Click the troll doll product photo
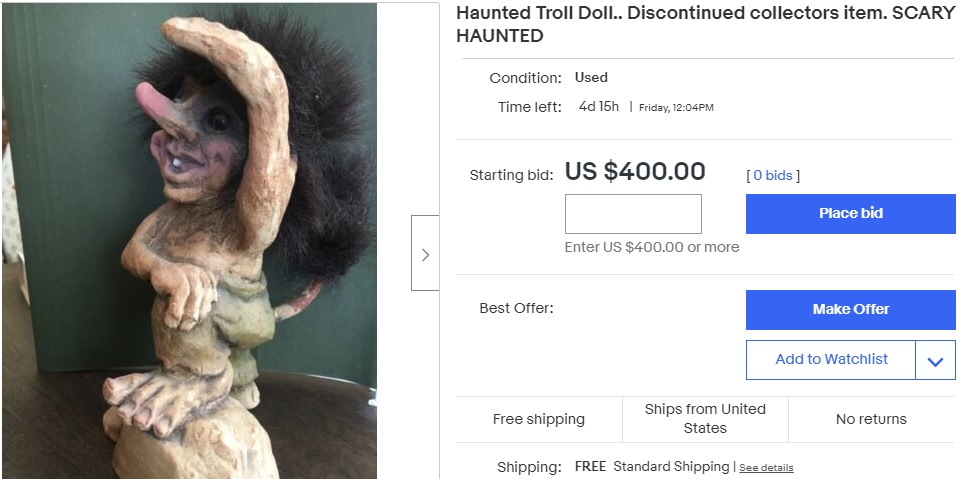Image resolution: width=966 pixels, height=479 pixels. [190, 240]
